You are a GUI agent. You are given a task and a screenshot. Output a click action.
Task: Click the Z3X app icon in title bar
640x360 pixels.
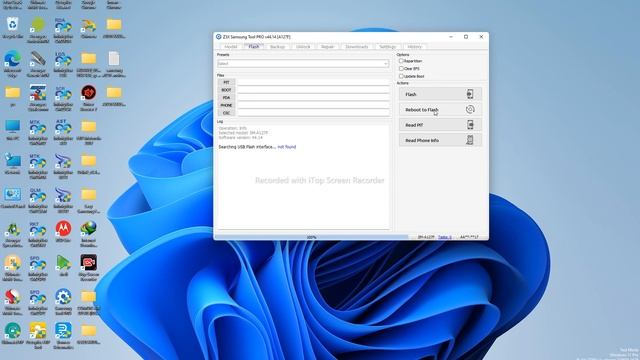219,37
